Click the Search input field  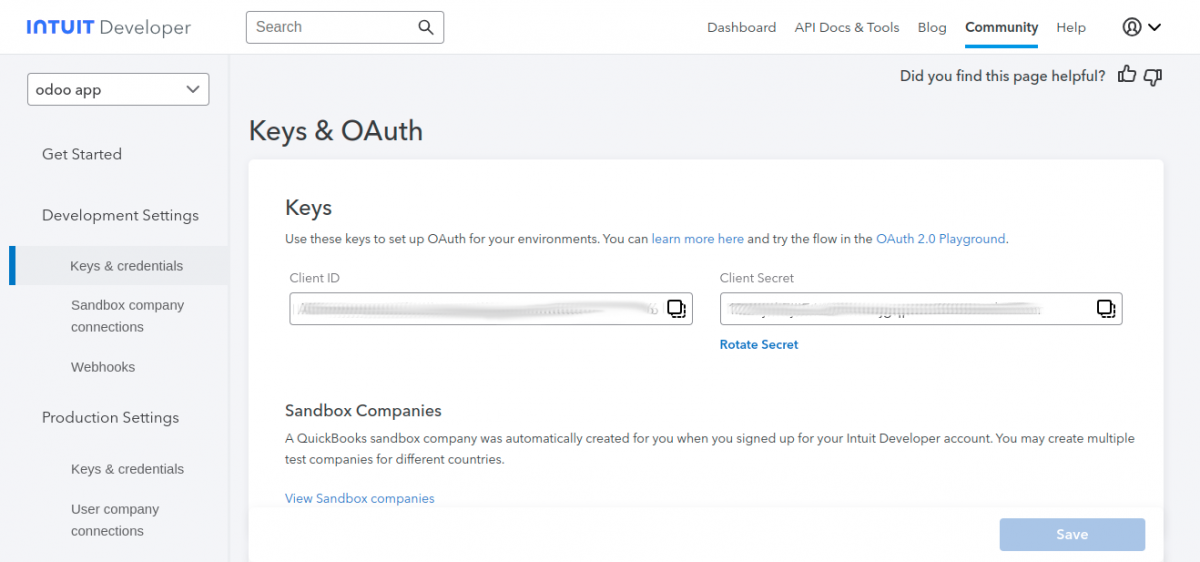tap(345, 27)
